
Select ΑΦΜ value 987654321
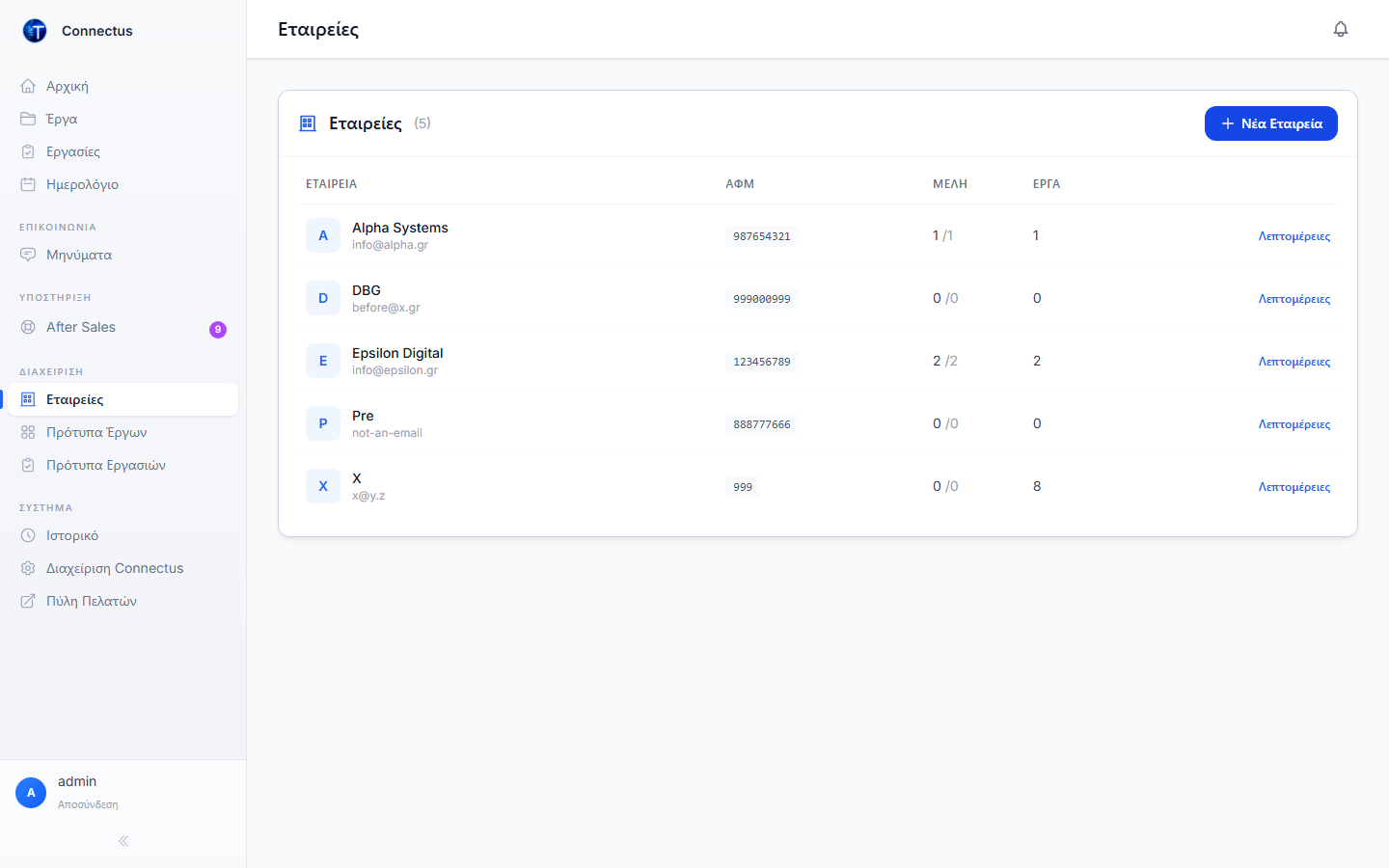(762, 236)
